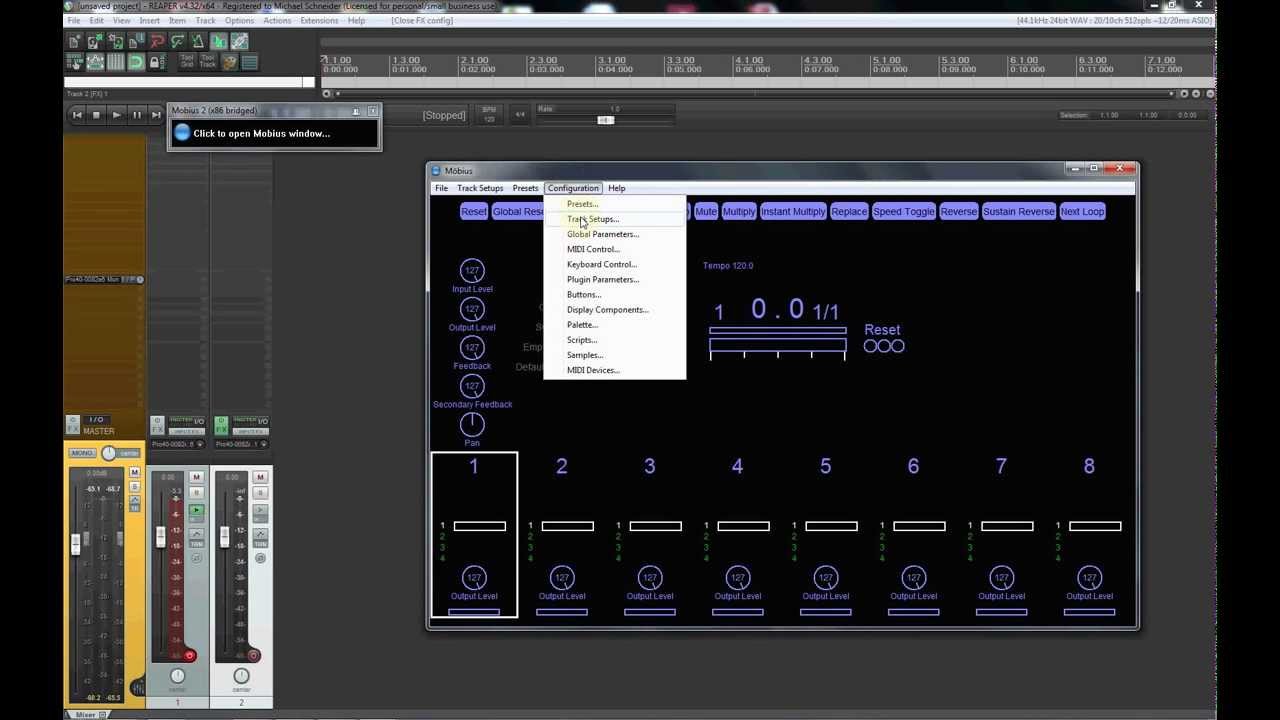
Task: Click the Sustain Reverse button
Action: [x=1019, y=211]
